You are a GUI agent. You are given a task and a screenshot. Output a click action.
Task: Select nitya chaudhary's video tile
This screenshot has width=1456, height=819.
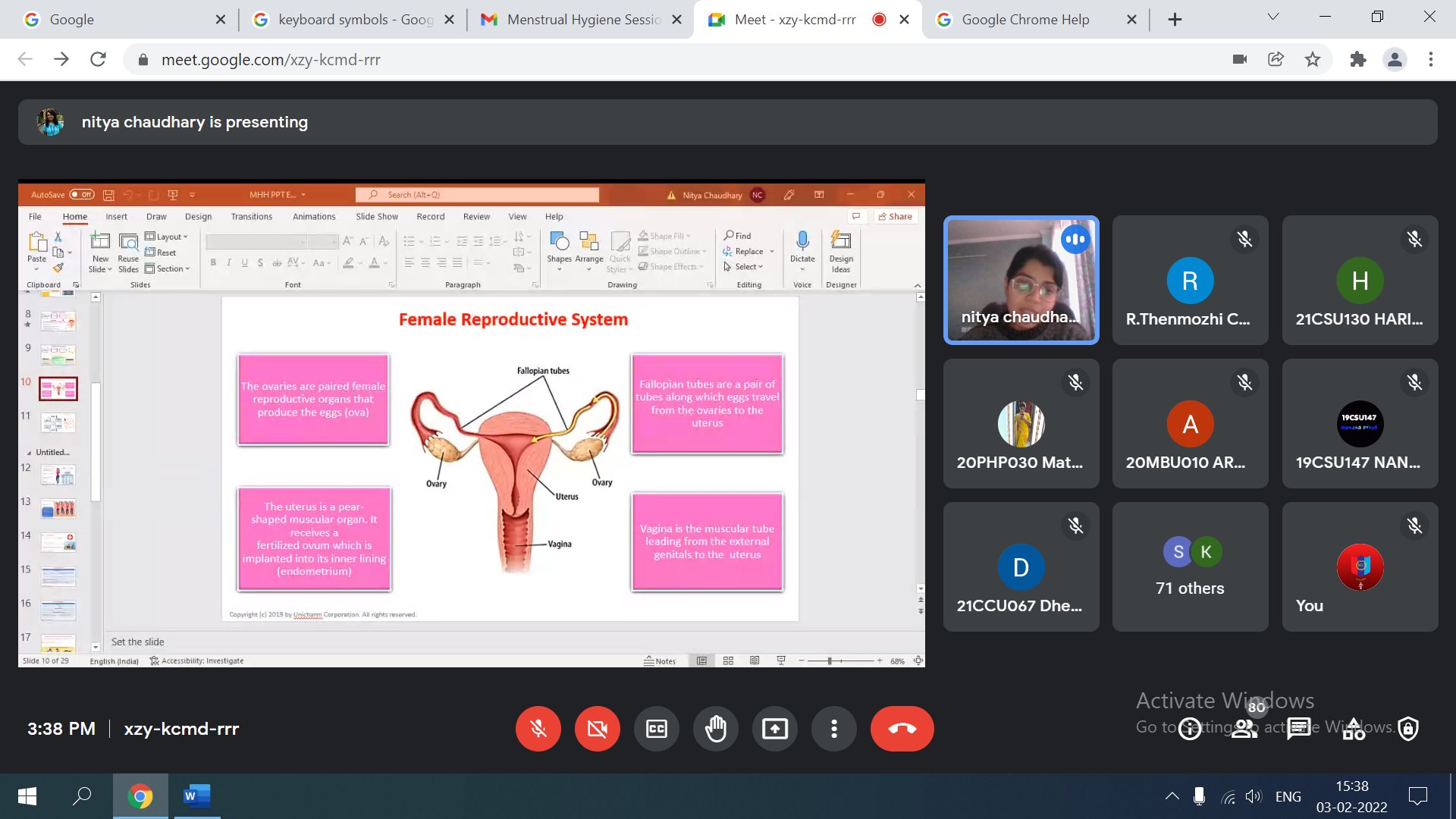click(1021, 280)
